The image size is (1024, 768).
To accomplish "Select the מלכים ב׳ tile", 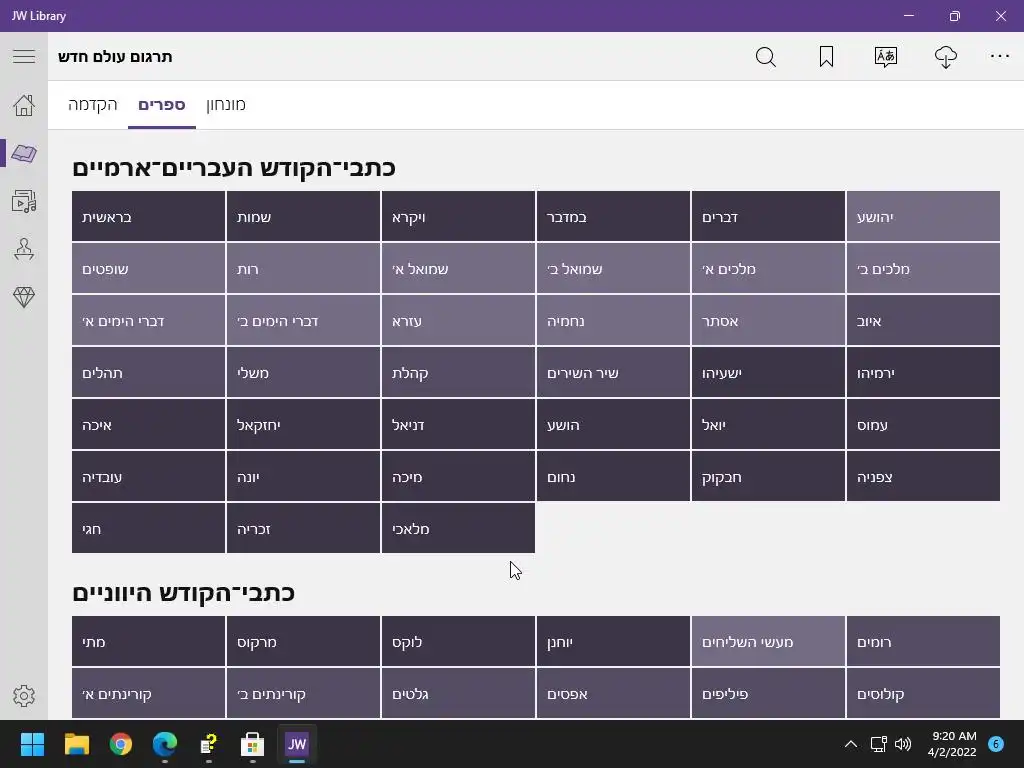I will pyautogui.click(x=923, y=268).
